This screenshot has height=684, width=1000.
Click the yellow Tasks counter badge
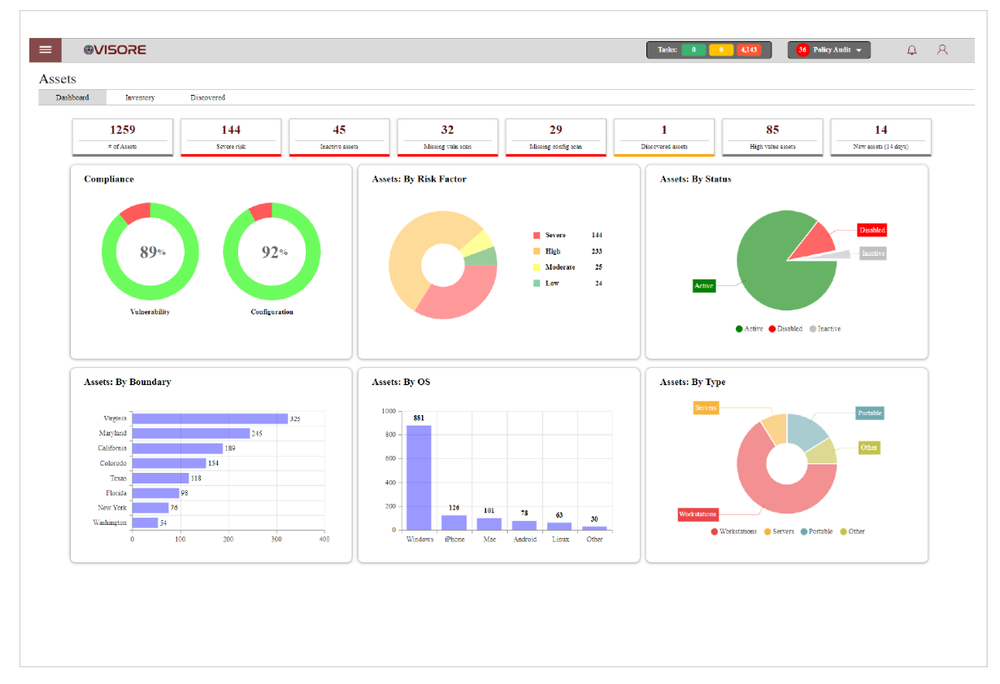[x=721, y=50]
